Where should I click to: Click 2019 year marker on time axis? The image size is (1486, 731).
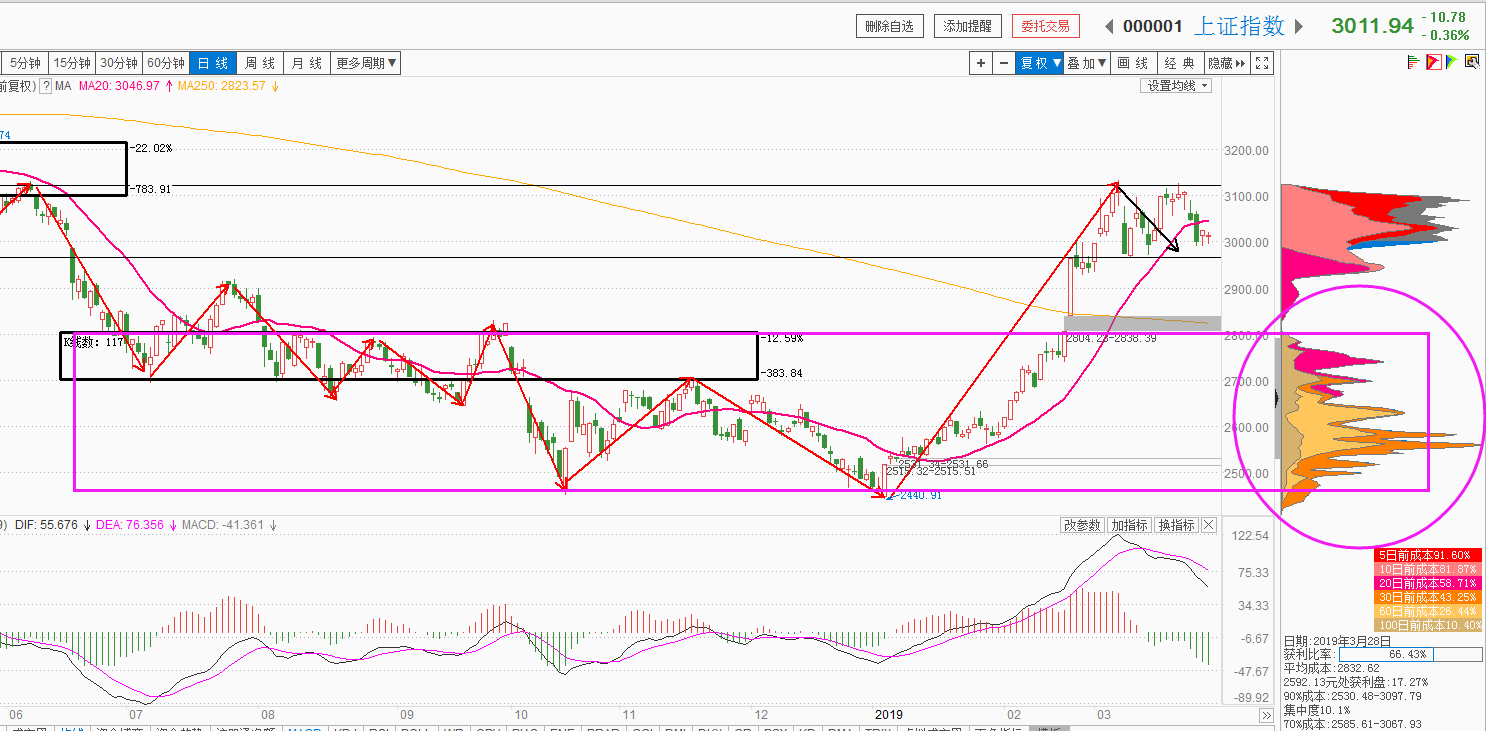point(889,715)
